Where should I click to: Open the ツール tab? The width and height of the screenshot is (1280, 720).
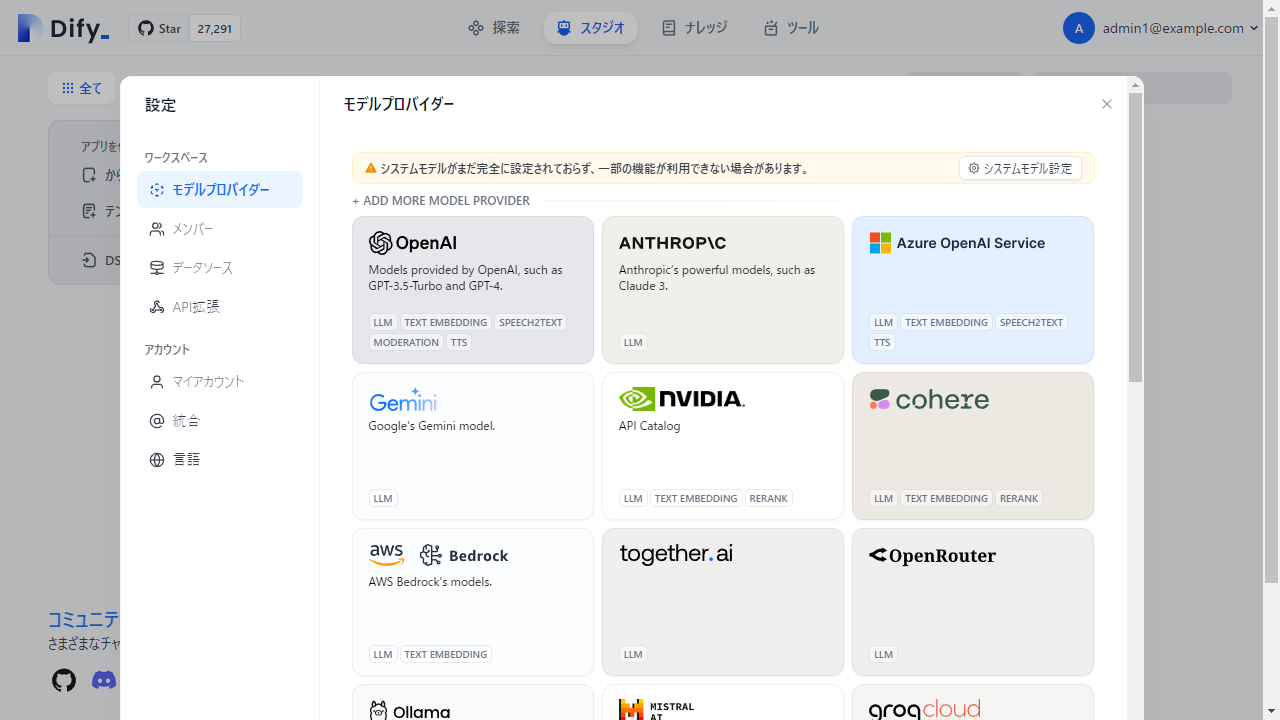(x=791, y=28)
